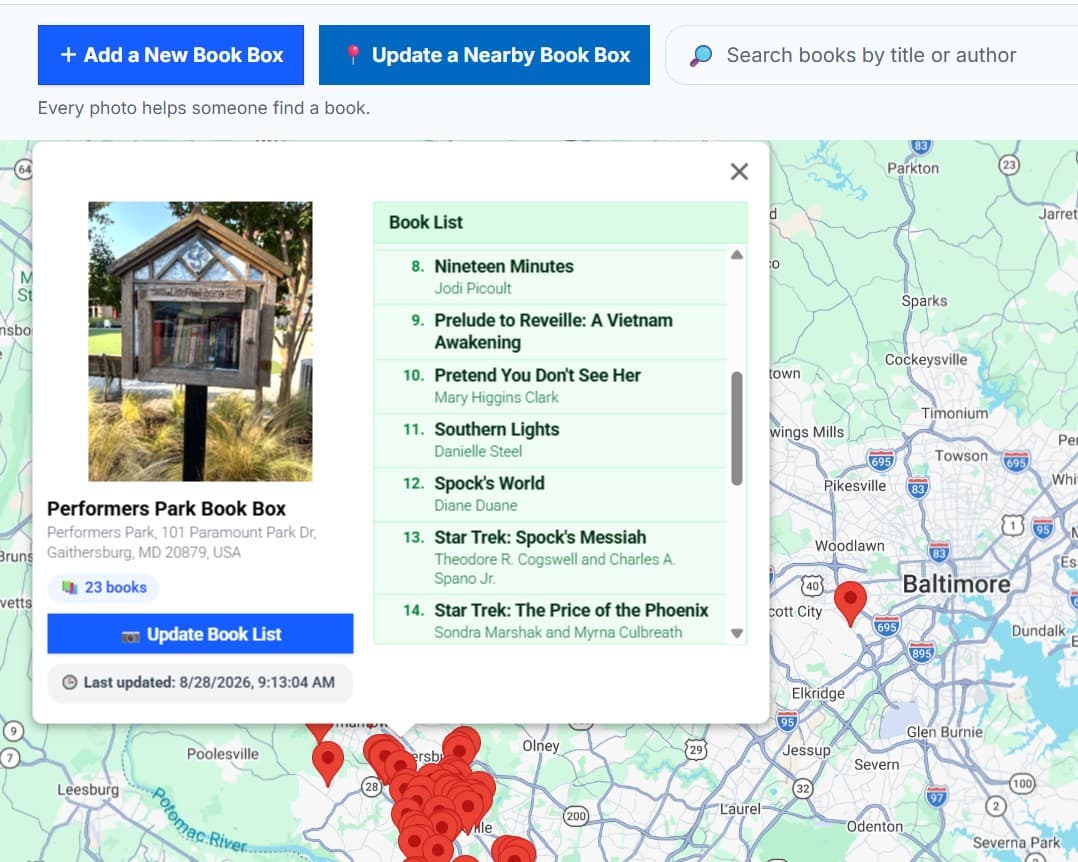The image size is (1078, 862).
Task: Close the Performers Park Book Box popup
Action: (x=739, y=171)
